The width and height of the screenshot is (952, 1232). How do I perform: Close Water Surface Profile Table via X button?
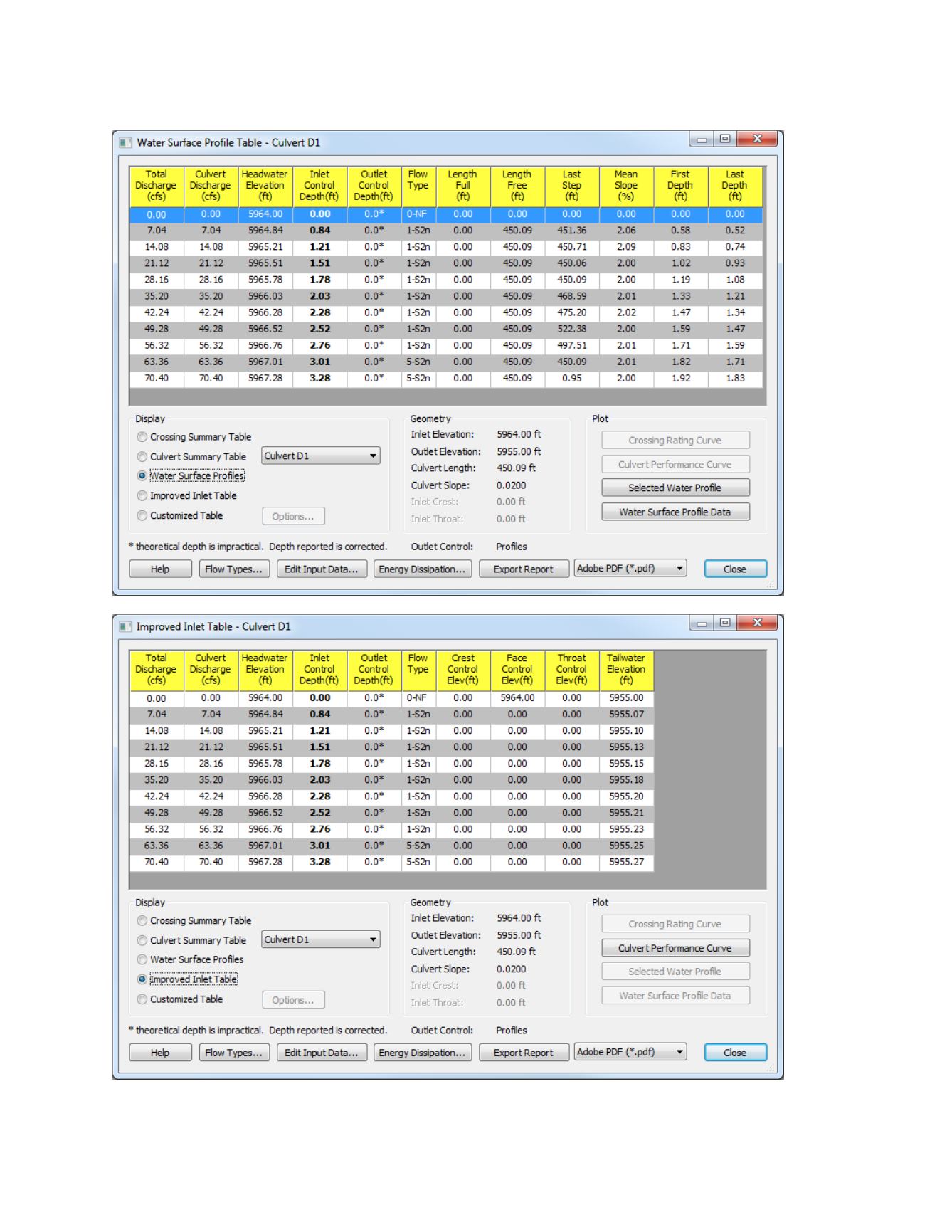(757, 139)
